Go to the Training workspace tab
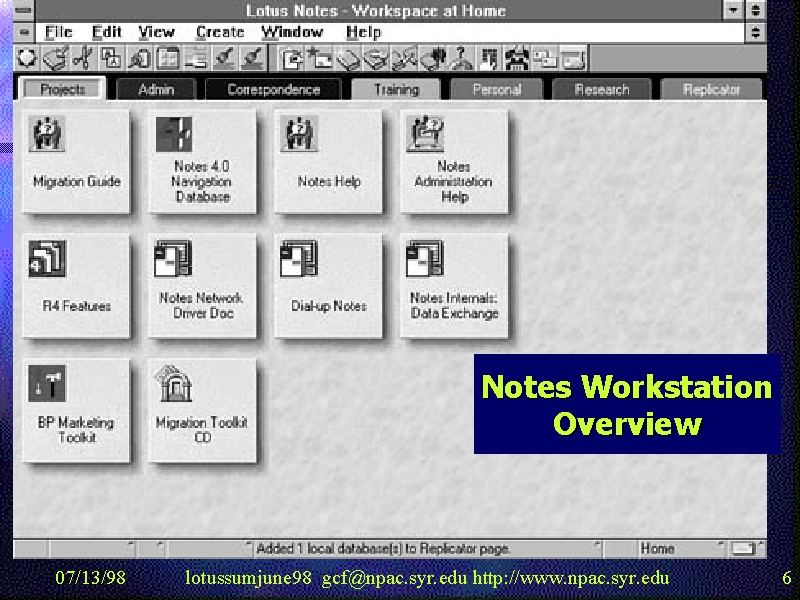The image size is (800, 600). pos(396,90)
